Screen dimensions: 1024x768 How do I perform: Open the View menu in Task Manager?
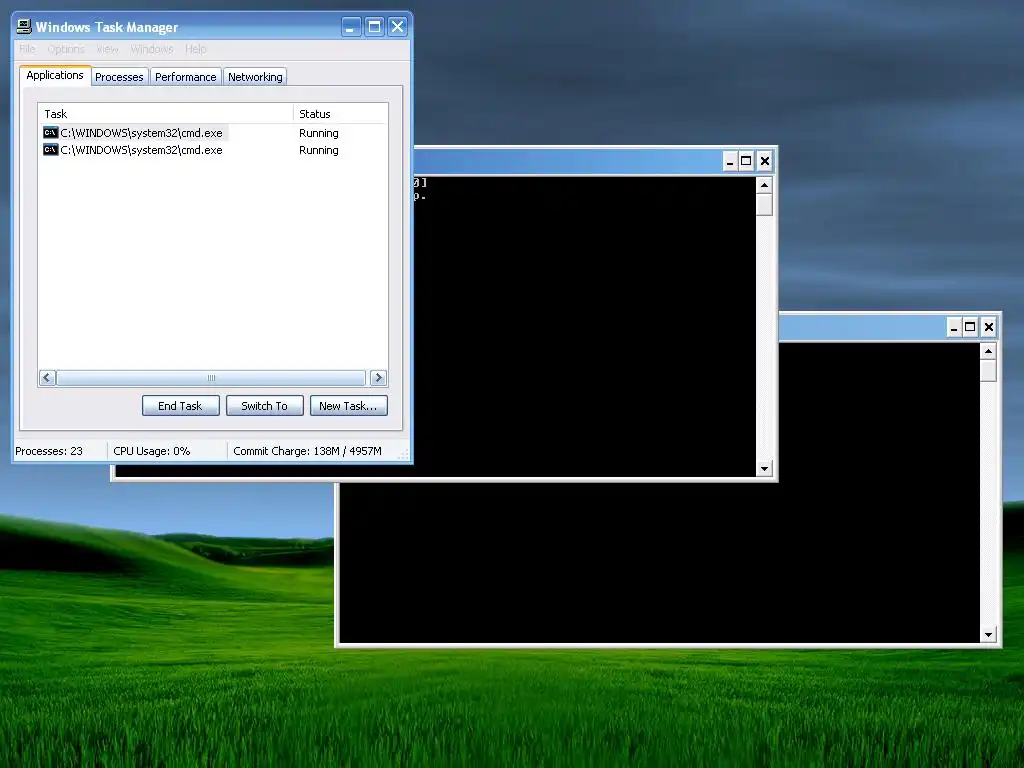click(108, 49)
